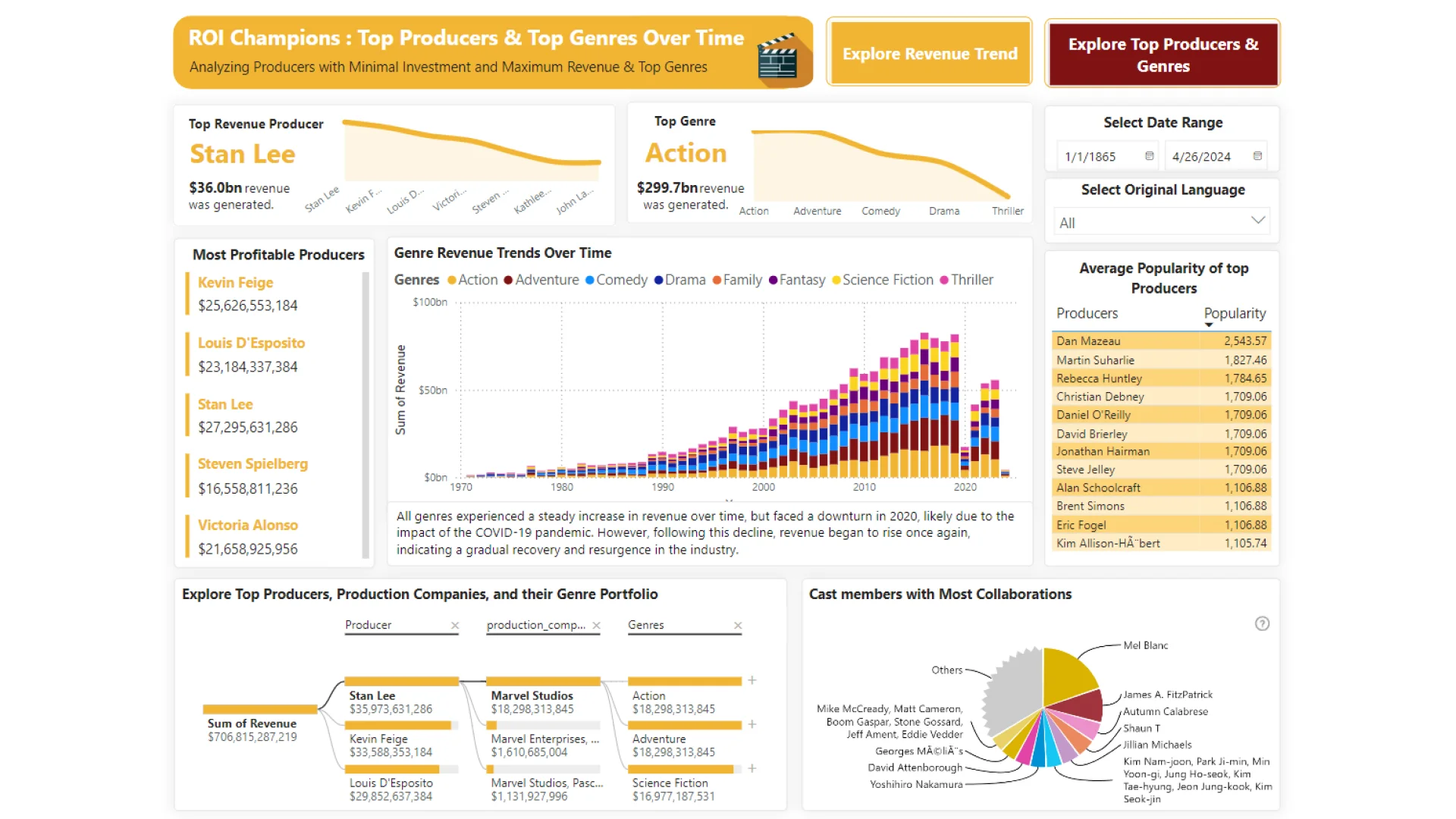This screenshot has width=1456, height=819.
Task: Toggle Adventure genre in chart legend
Action: 541,280
